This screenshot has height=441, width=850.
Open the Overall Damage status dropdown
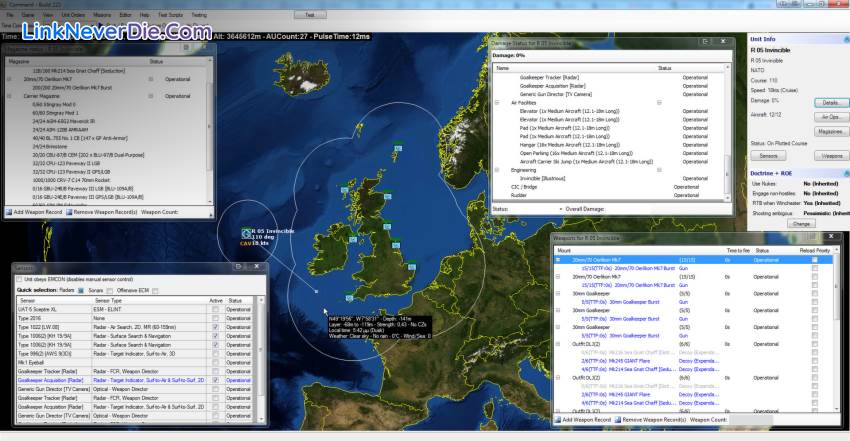pyautogui.click(x=561, y=209)
